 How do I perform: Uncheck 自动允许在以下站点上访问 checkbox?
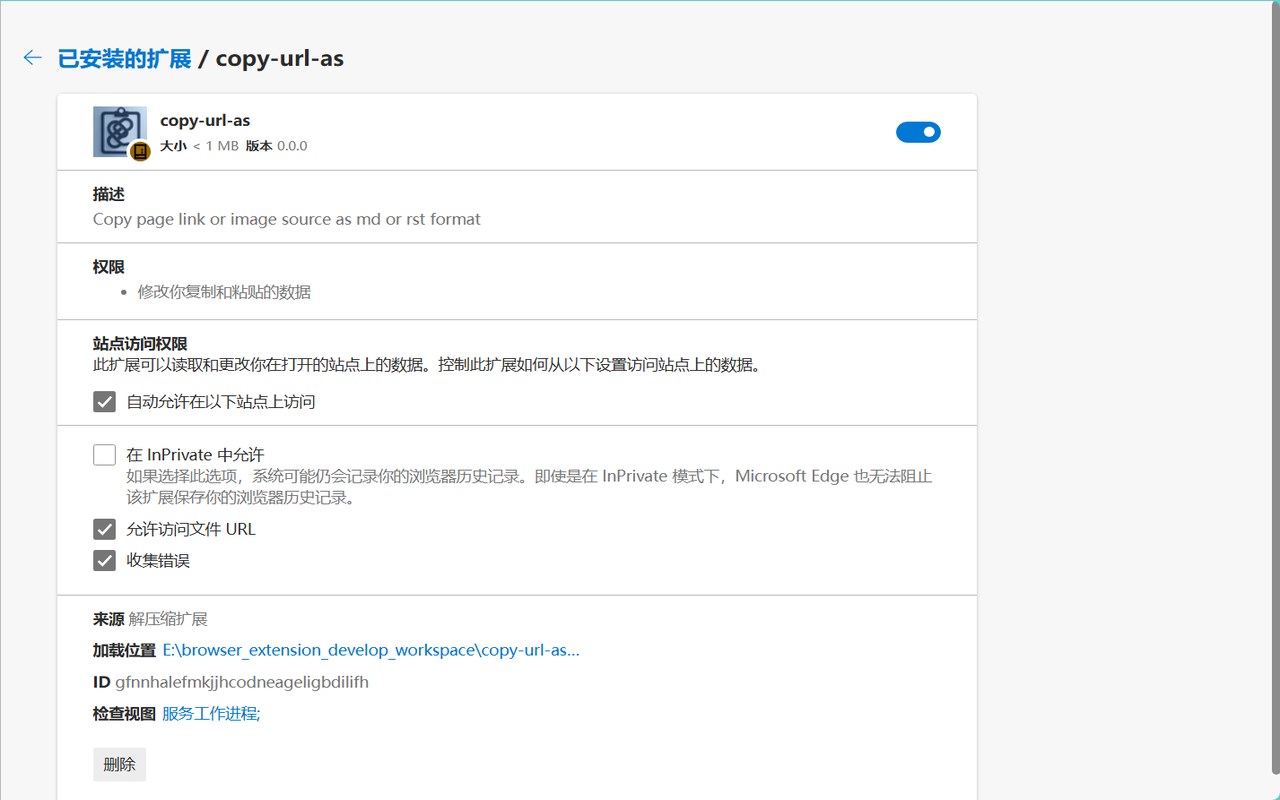[x=104, y=402]
